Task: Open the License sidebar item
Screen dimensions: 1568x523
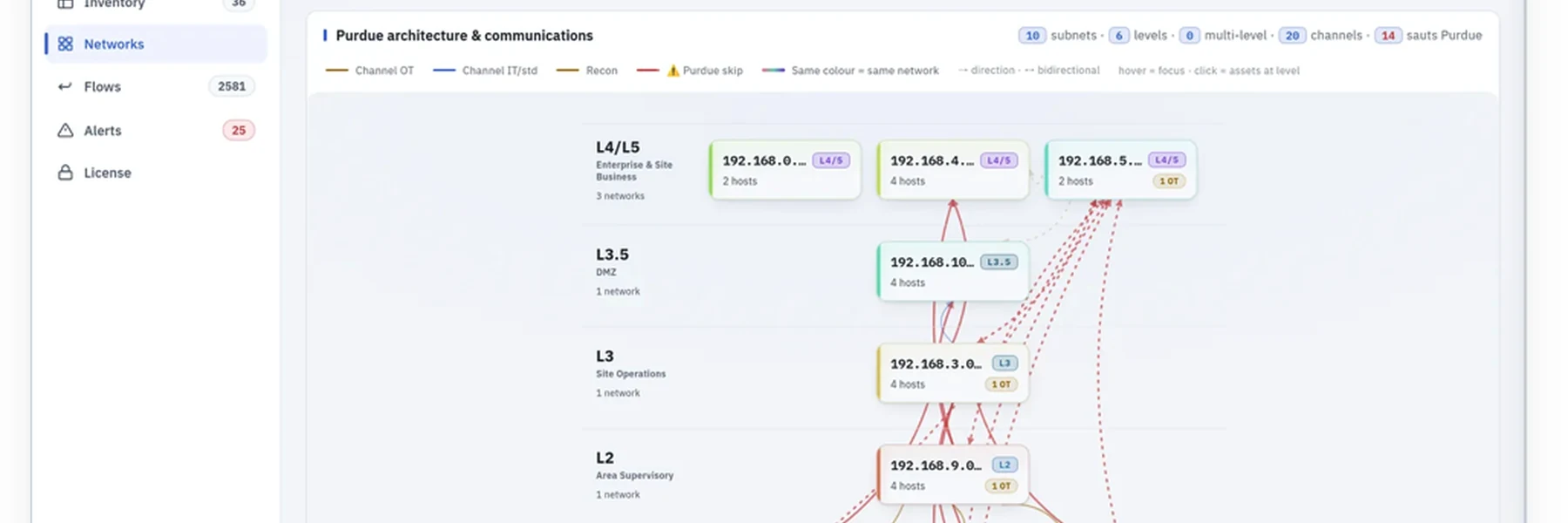Action: click(x=156, y=173)
